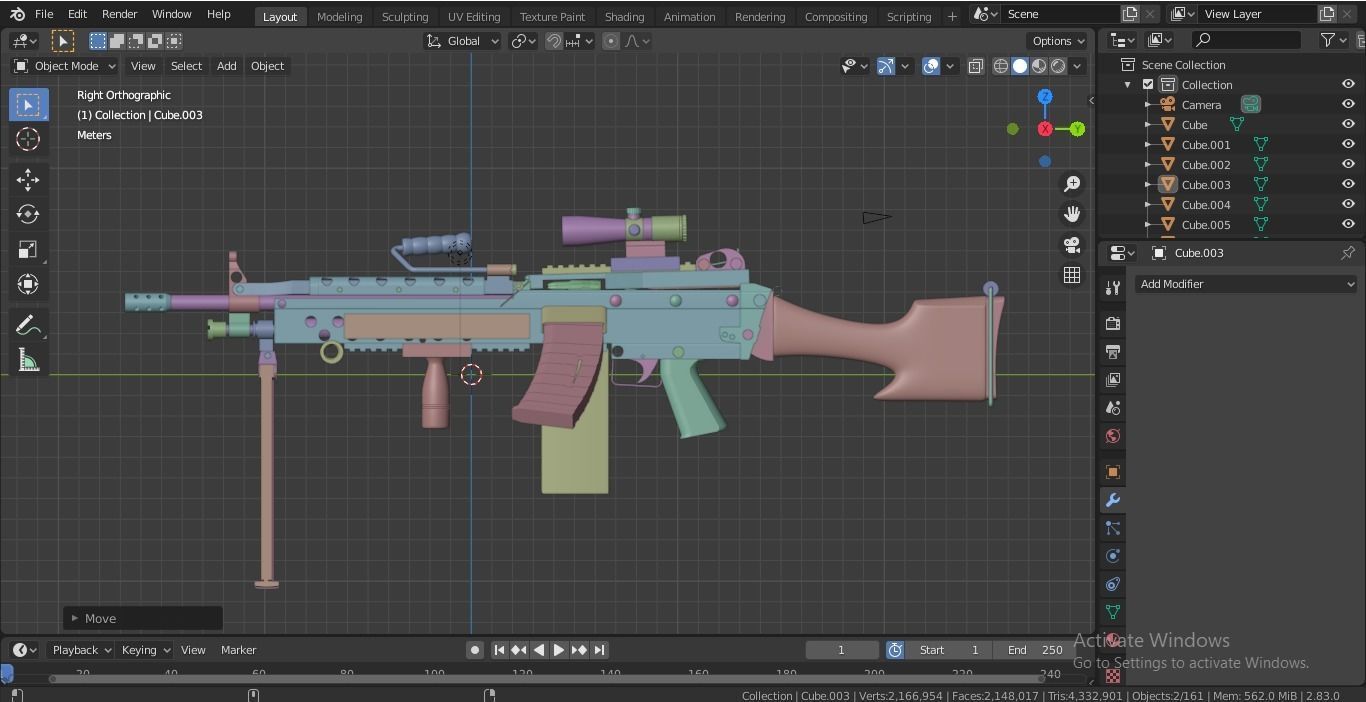Click the zoom view magnifier icon

coord(1072,184)
